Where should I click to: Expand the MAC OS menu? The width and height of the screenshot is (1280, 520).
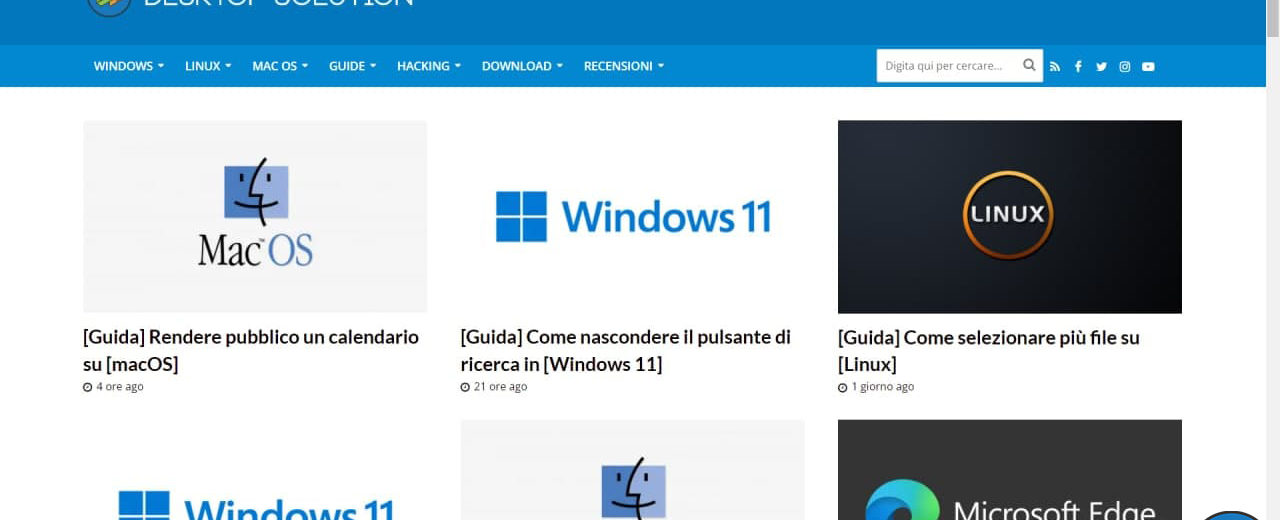280,66
